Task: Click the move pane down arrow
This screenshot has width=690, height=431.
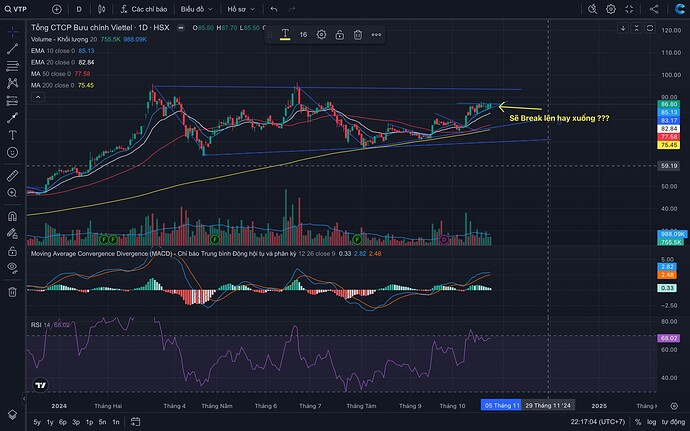Action: click(x=623, y=28)
